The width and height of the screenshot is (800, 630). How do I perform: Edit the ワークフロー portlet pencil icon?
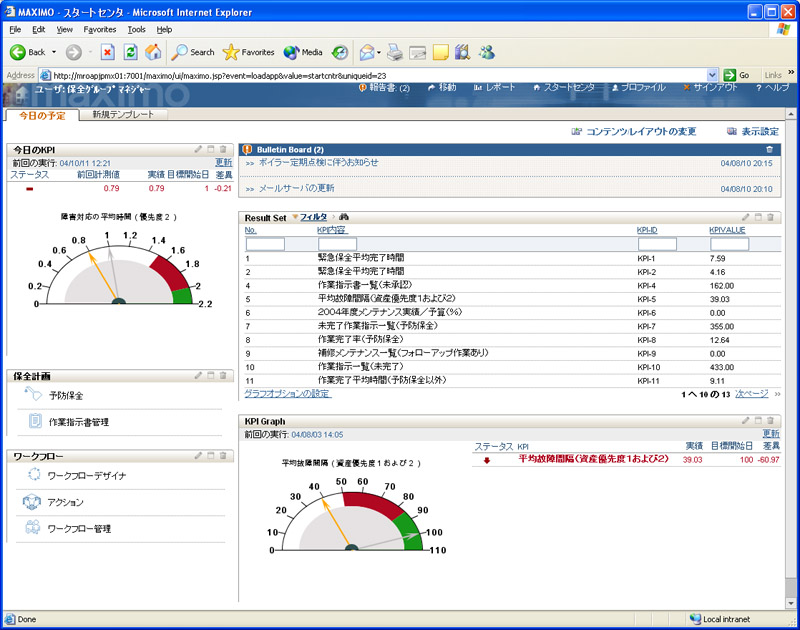[x=198, y=456]
